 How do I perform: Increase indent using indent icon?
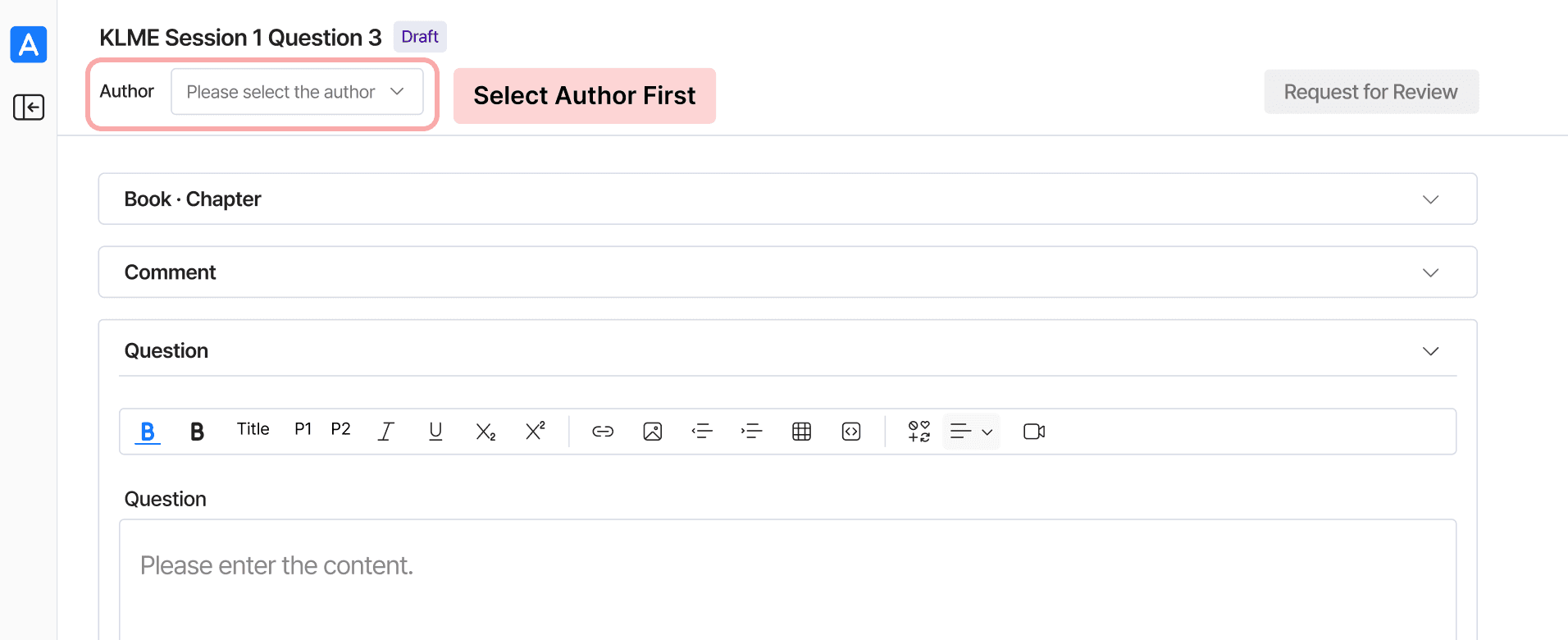pos(751,432)
